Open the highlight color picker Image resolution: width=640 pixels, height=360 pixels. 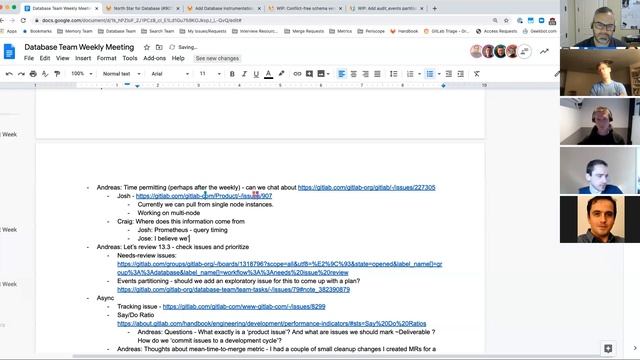[281, 74]
